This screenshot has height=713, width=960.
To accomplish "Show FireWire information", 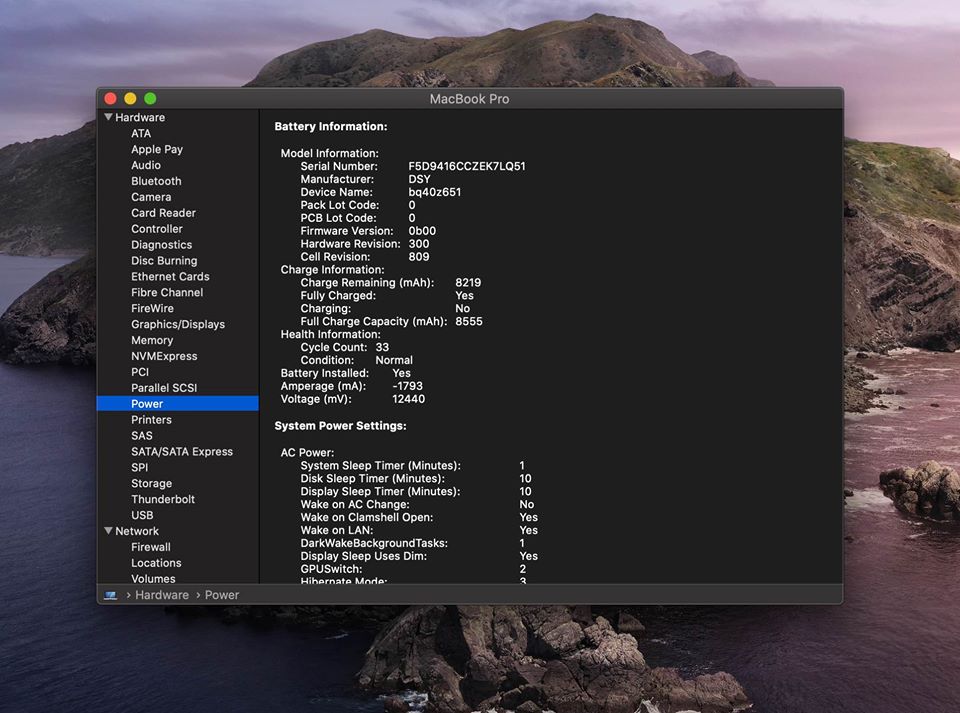I will pyautogui.click(x=152, y=308).
